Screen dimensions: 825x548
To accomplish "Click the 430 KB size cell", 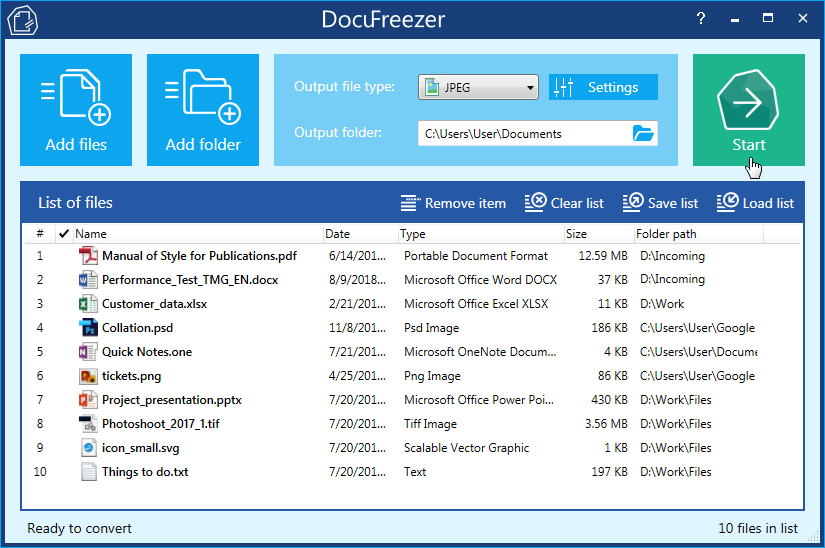I will click(609, 400).
